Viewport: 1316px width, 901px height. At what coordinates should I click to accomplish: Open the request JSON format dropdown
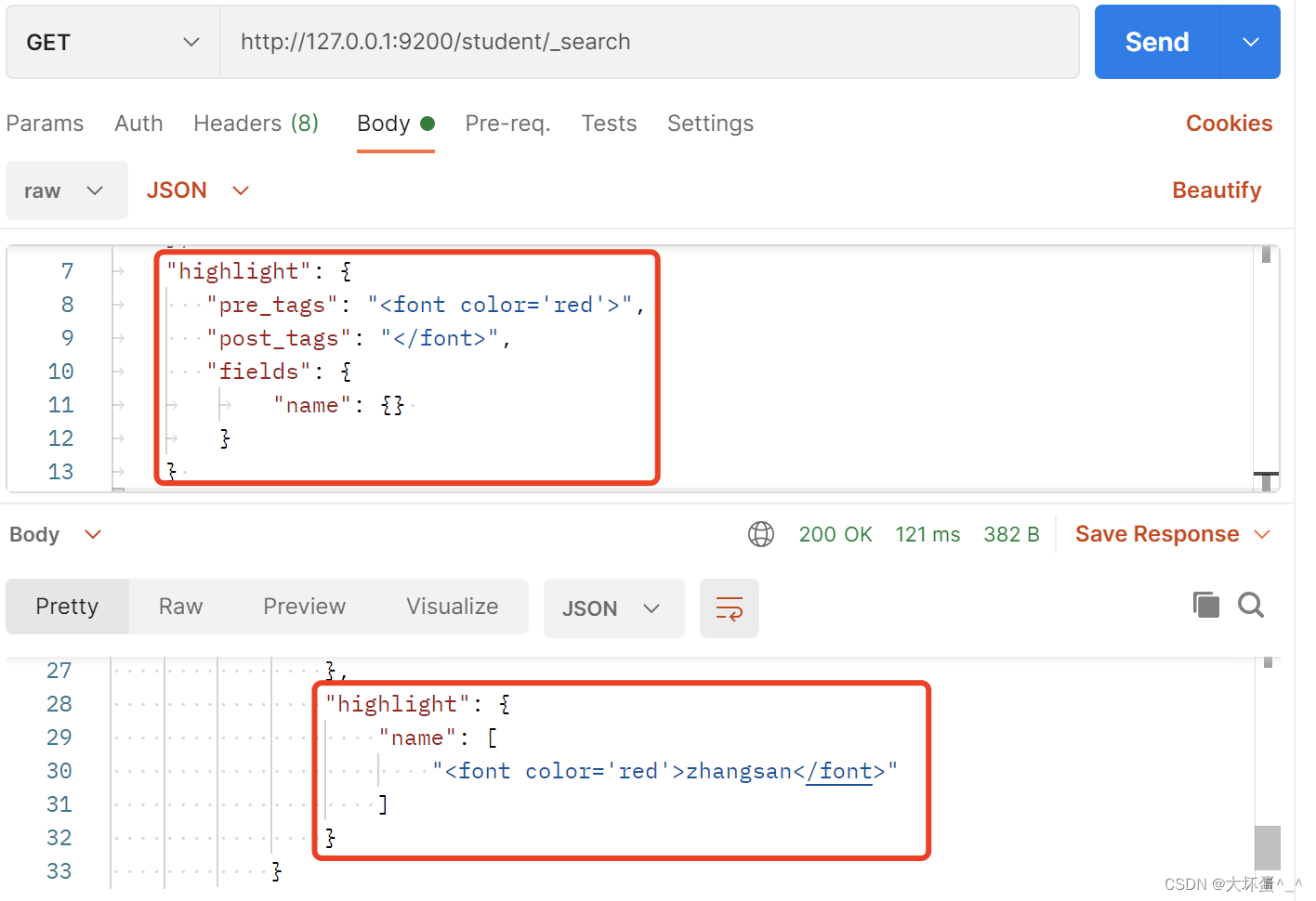[x=198, y=190]
